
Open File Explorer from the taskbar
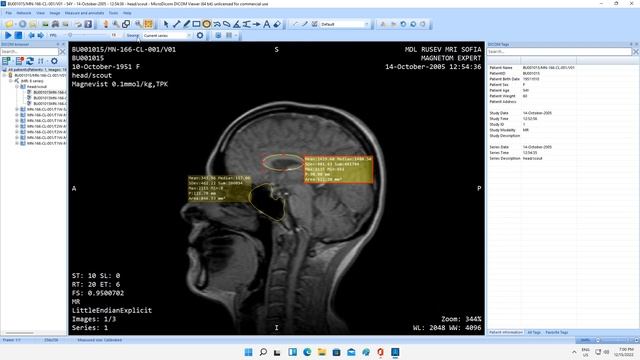point(322,352)
